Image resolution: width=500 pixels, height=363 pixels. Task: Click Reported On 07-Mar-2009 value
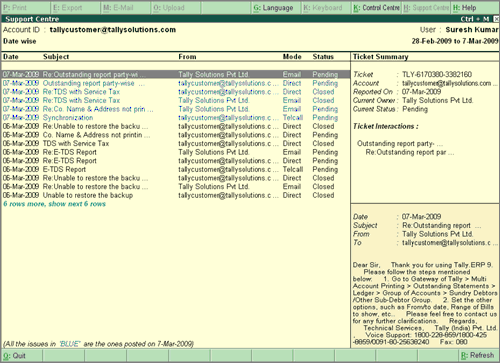coord(421,92)
